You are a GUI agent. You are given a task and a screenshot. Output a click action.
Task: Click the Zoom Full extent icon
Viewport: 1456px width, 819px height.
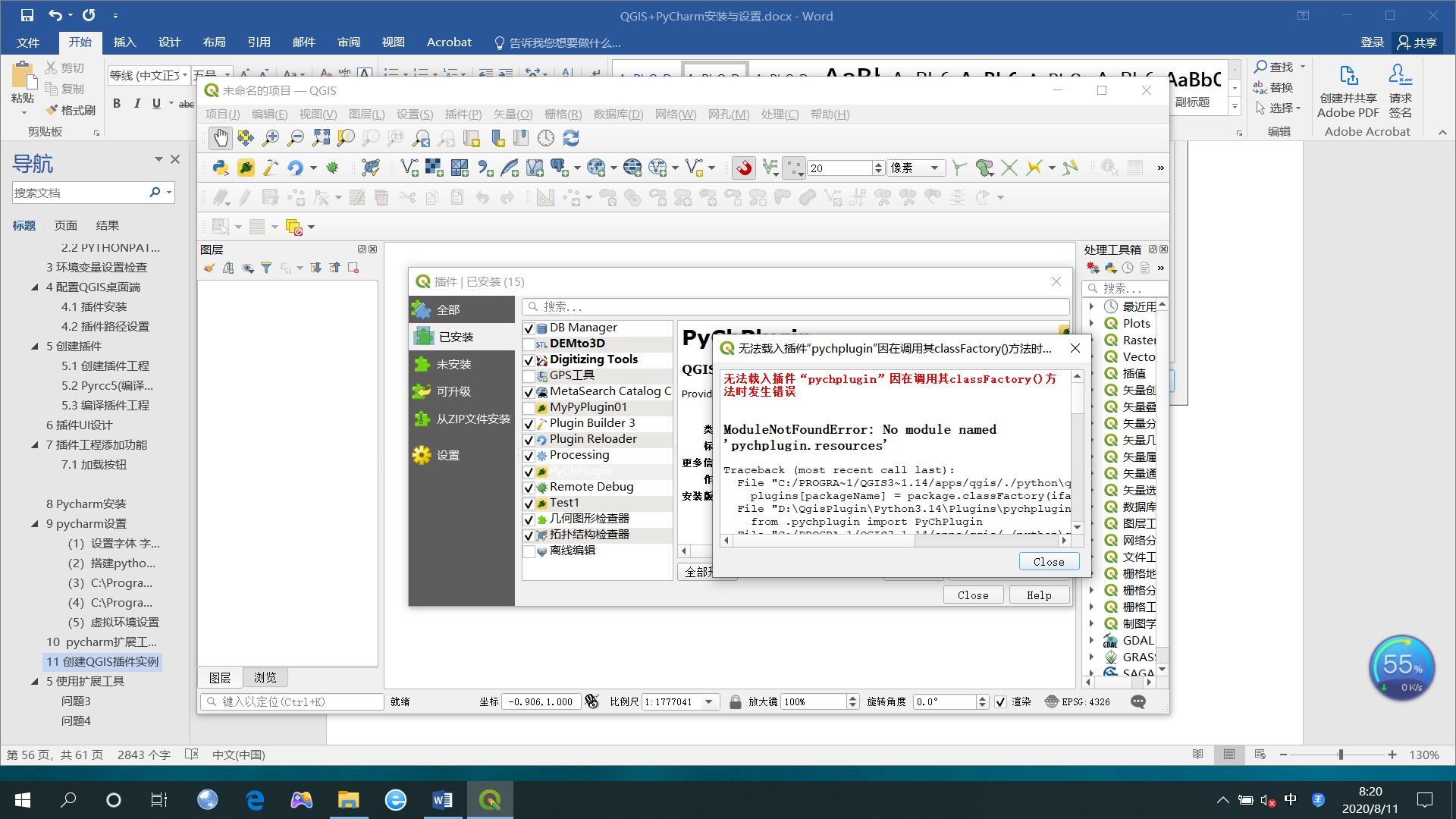pyautogui.click(x=322, y=138)
